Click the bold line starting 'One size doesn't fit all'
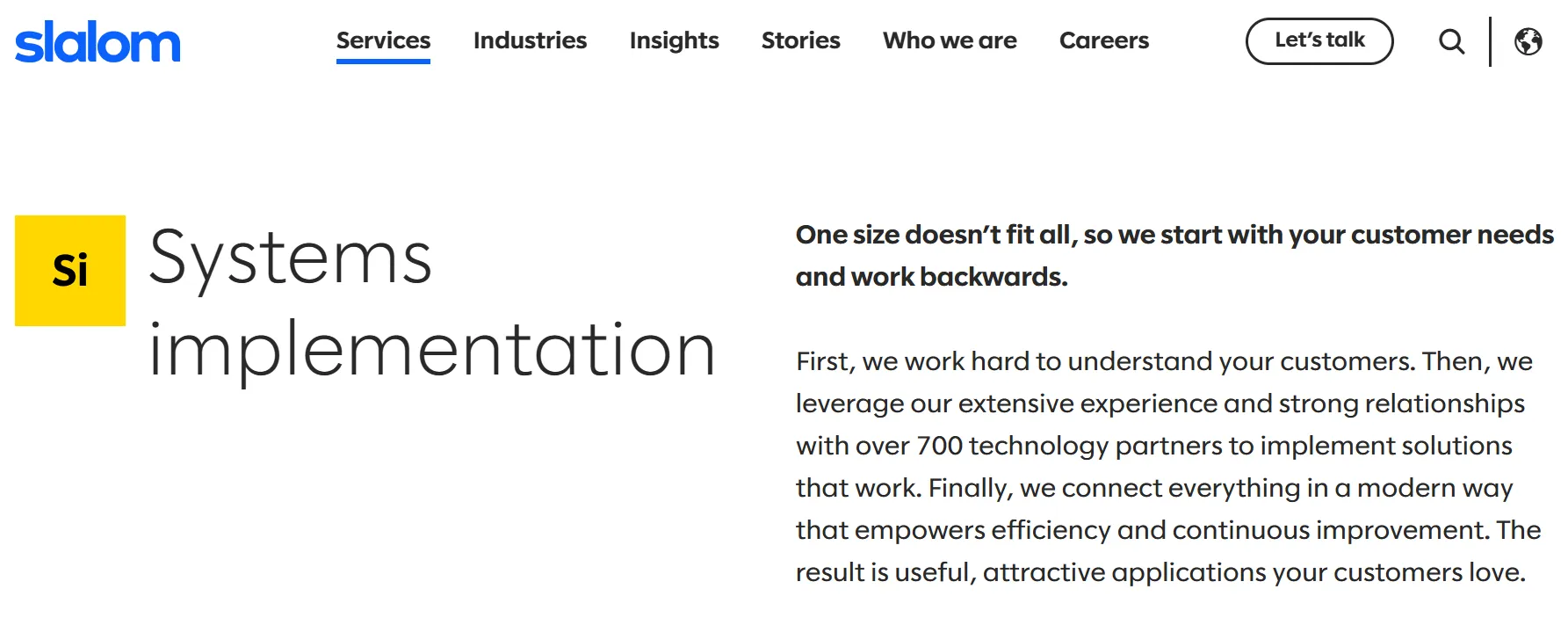The height and width of the screenshot is (618, 1568). [1174, 235]
